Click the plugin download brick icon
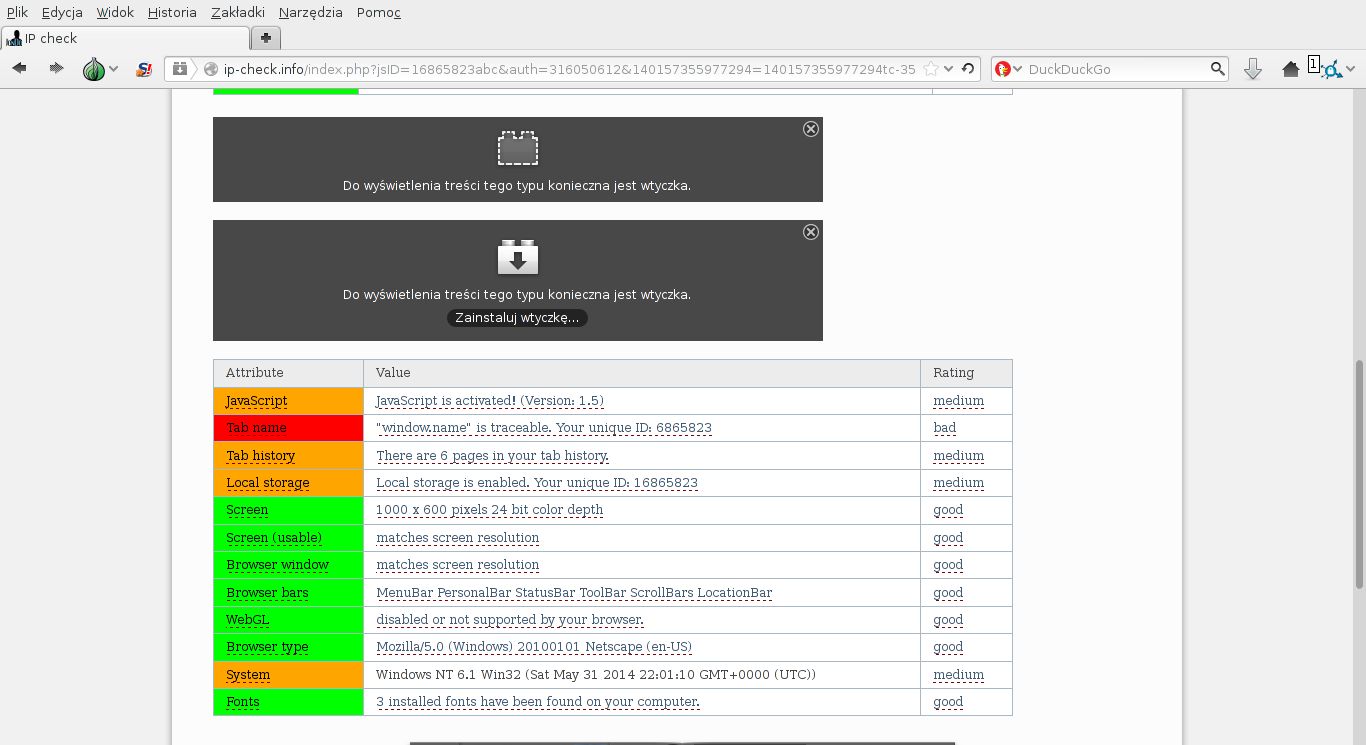The height and width of the screenshot is (745, 1366). 518,257
